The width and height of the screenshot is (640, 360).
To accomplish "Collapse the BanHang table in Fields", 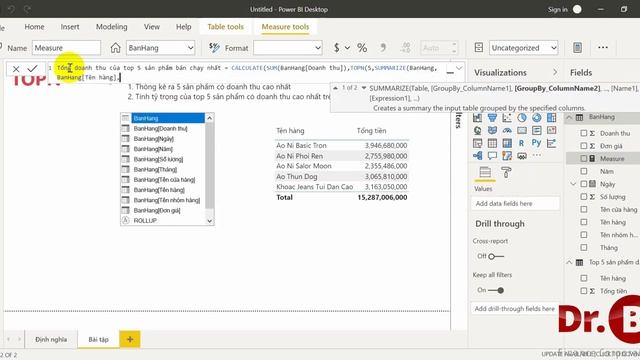I will click(x=569, y=118).
